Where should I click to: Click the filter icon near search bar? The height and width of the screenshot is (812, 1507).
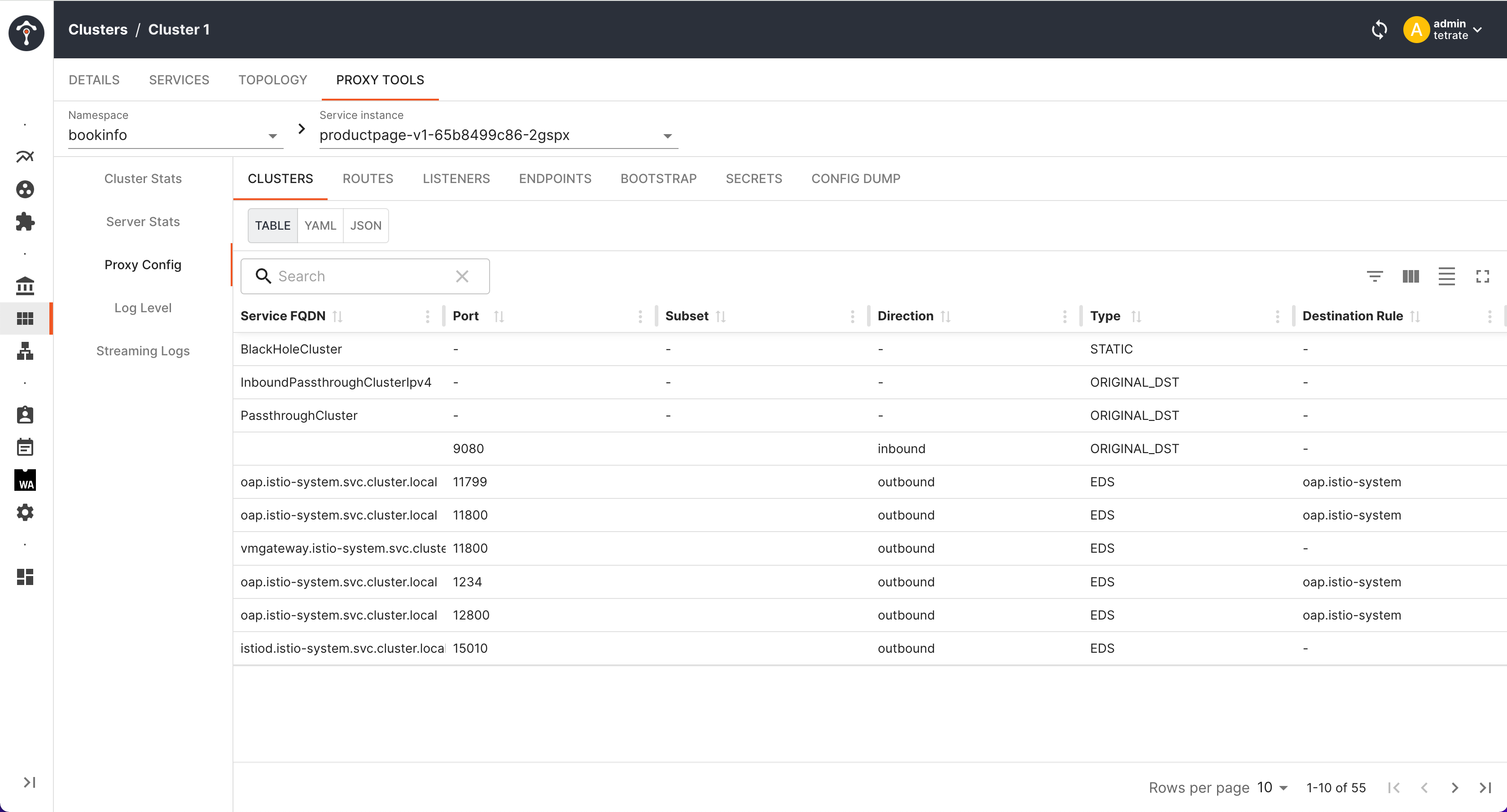(1375, 276)
